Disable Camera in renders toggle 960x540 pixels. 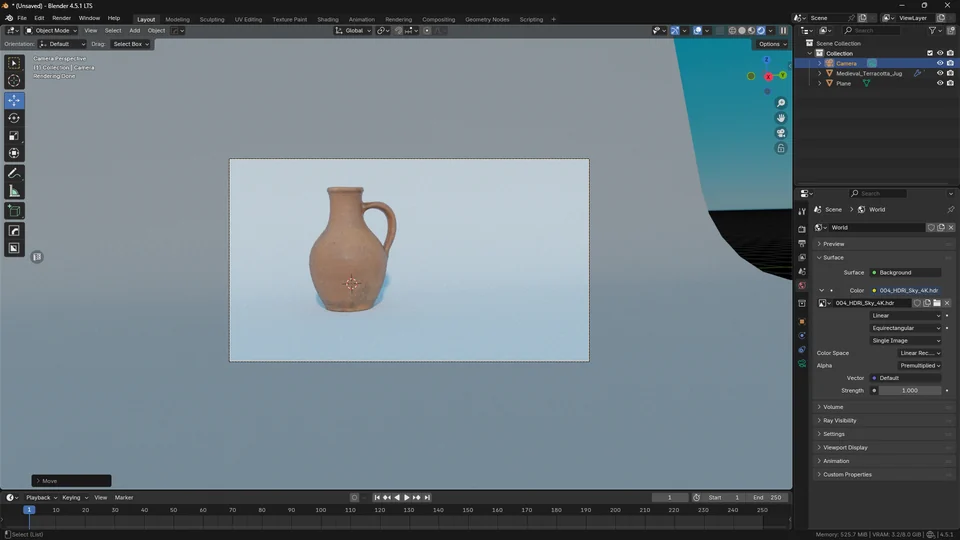pos(950,63)
